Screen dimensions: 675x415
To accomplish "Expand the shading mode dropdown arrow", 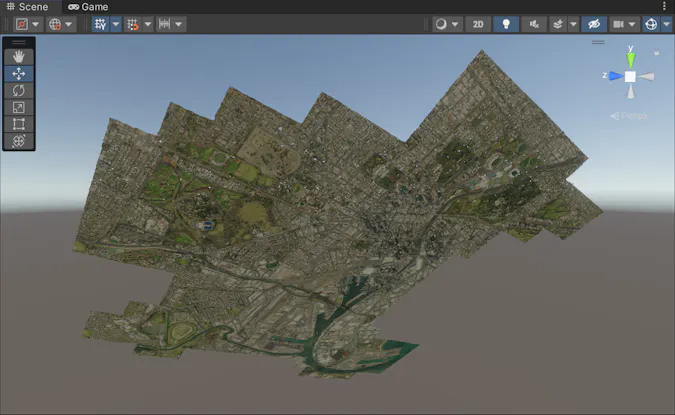I will 455,24.
